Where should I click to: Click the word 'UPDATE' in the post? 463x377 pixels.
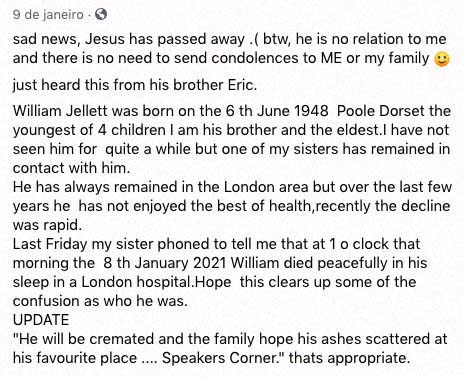pos(41,320)
